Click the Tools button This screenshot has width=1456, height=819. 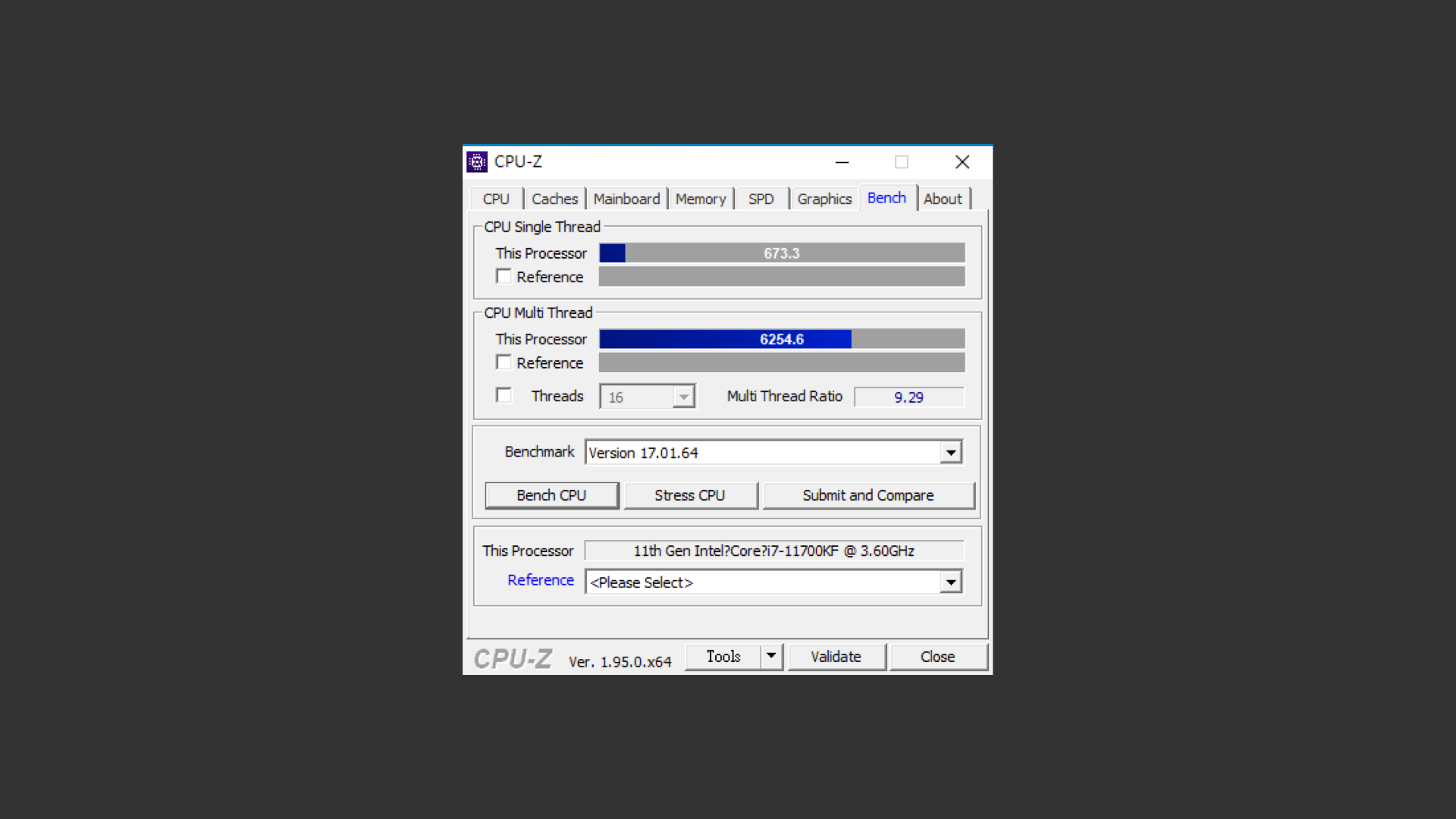click(x=723, y=656)
